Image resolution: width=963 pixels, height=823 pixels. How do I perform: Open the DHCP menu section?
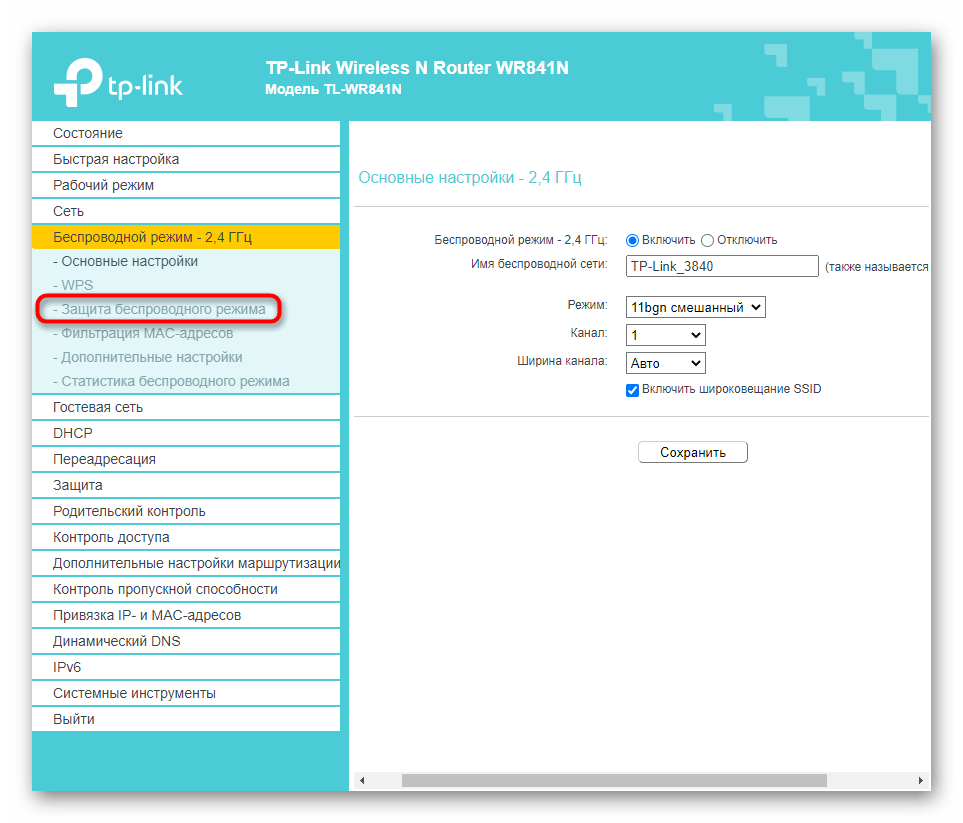pyautogui.click(x=73, y=433)
